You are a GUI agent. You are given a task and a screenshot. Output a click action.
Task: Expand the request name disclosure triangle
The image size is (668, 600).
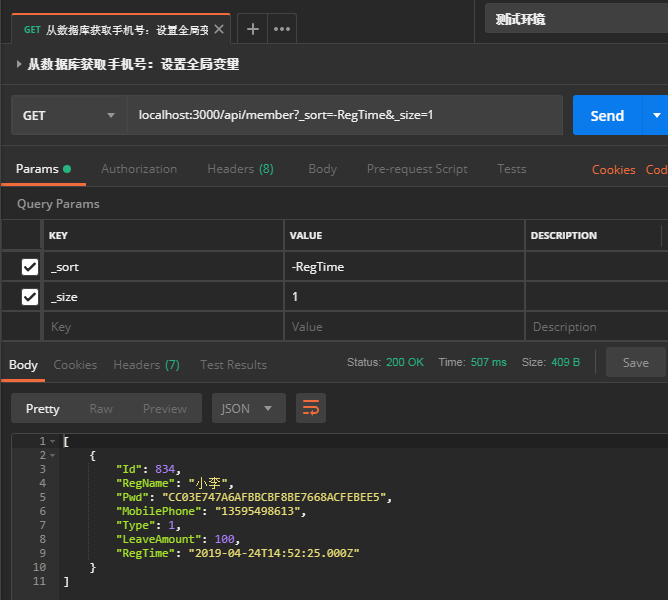pyautogui.click(x=19, y=65)
